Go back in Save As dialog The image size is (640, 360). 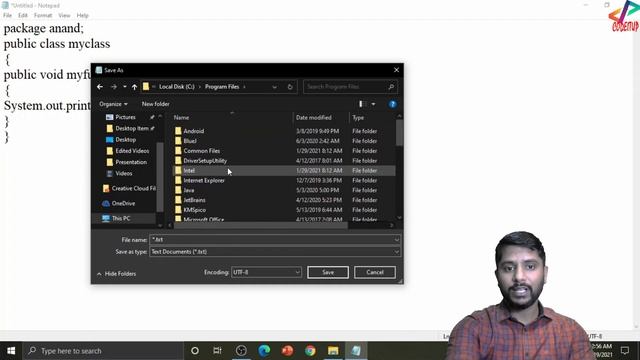click(x=100, y=87)
